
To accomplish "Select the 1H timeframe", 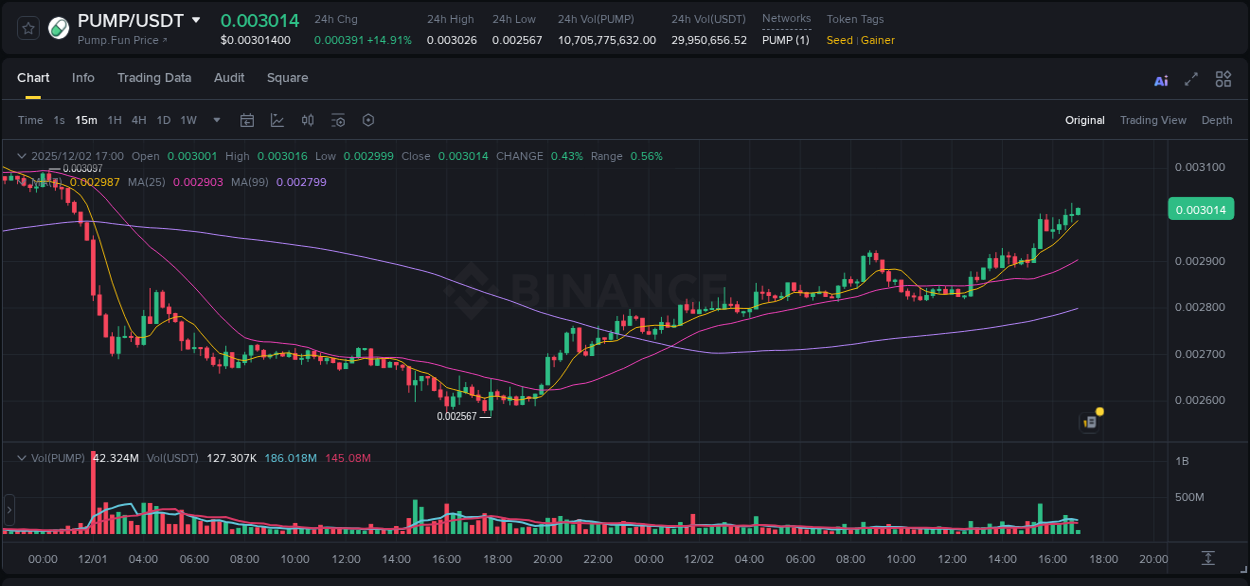I will pos(114,120).
